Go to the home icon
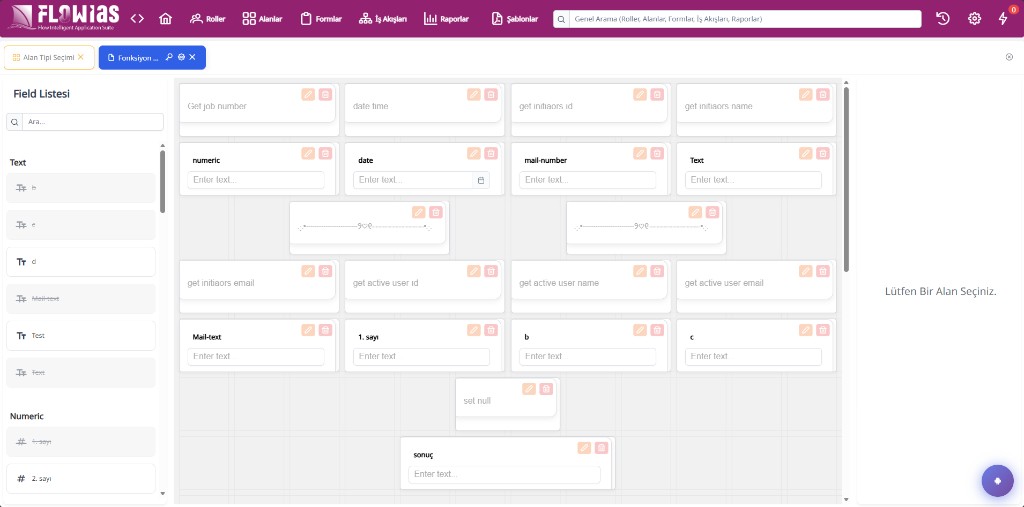The width and height of the screenshot is (1024, 507). point(165,19)
